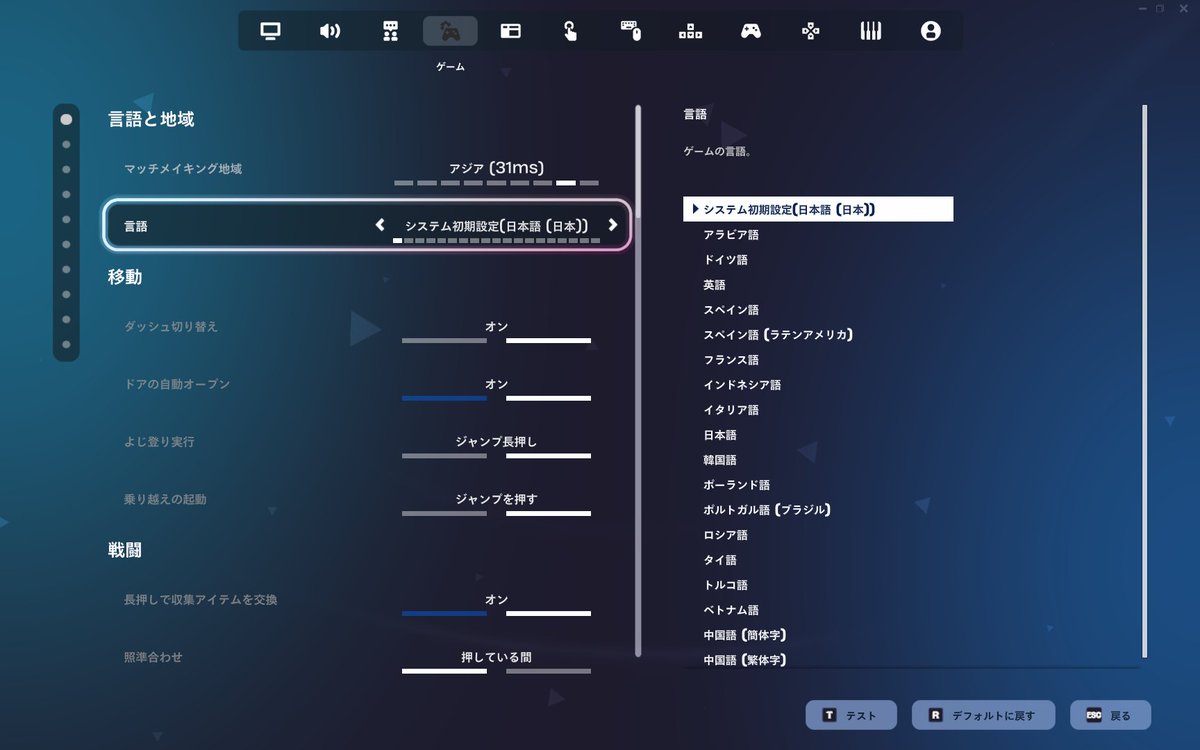Viewport: 1200px width, 750px height.
Task: Click the ESC key icon on 戻る
Action: point(1094,715)
